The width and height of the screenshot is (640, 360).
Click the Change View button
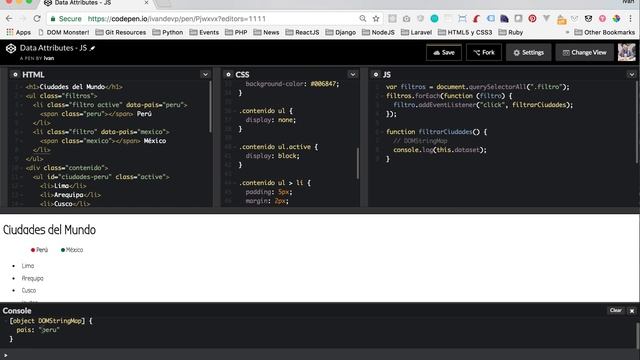point(584,53)
